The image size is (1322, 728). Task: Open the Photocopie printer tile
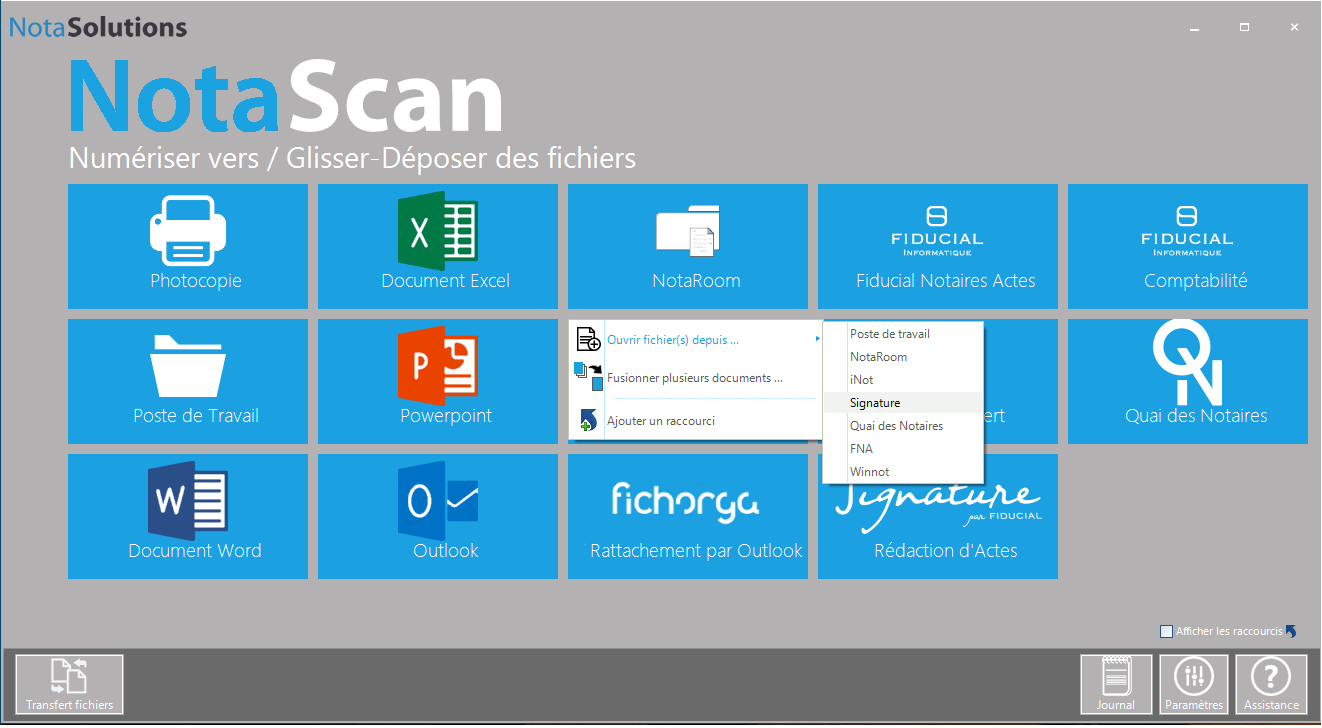[x=188, y=246]
